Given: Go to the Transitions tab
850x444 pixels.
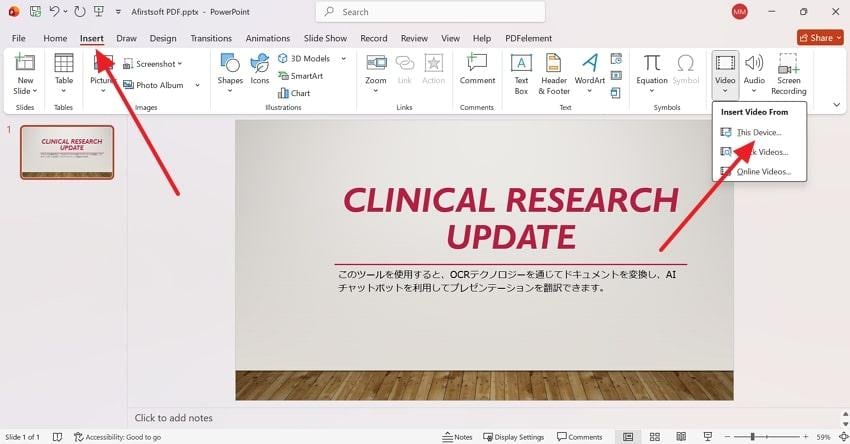Looking at the screenshot, I should pyautogui.click(x=211, y=38).
